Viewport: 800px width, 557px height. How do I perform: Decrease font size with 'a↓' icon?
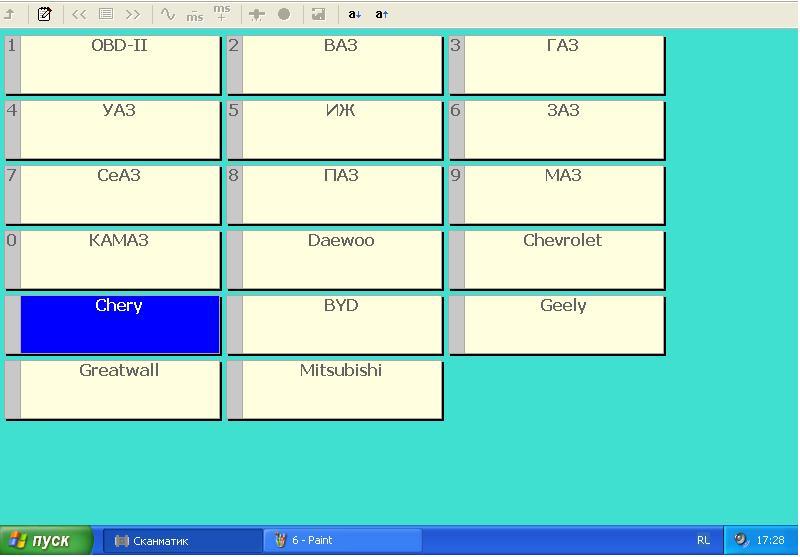coord(355,14)
